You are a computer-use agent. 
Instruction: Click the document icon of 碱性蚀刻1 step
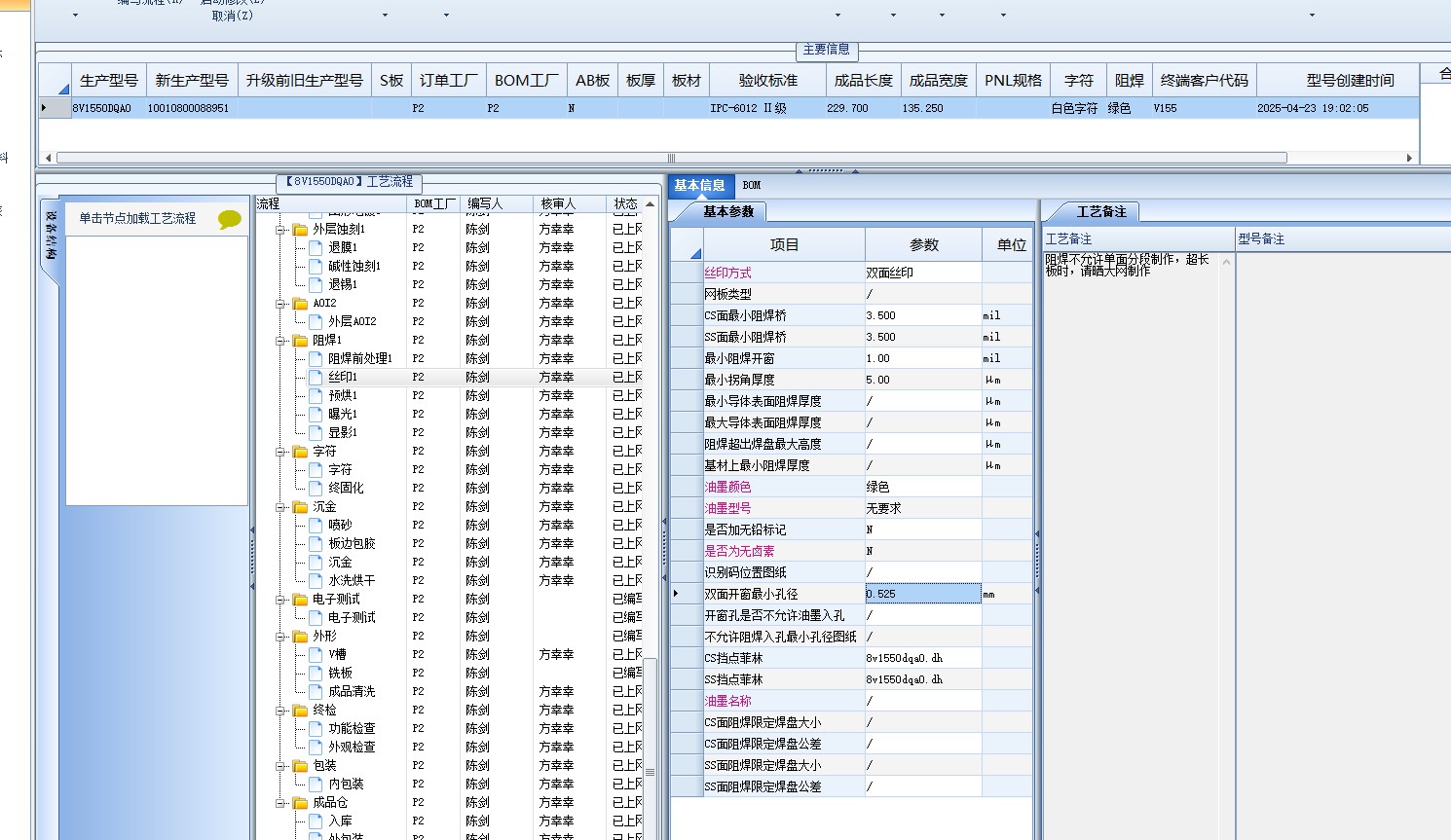click(316, 266)
